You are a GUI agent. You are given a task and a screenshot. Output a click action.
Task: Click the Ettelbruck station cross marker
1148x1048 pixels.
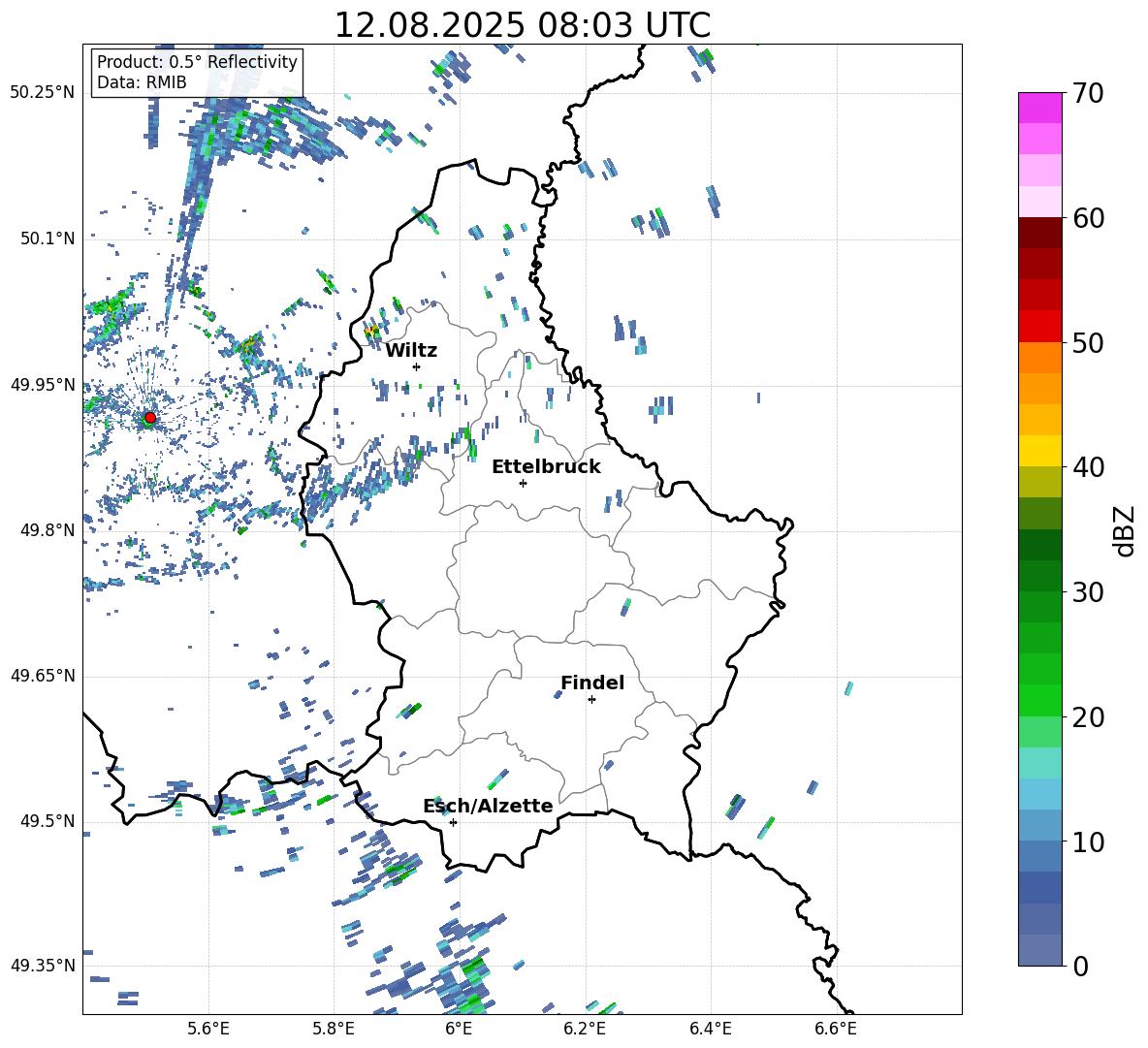pyautogui.click(x=523, y=483)
